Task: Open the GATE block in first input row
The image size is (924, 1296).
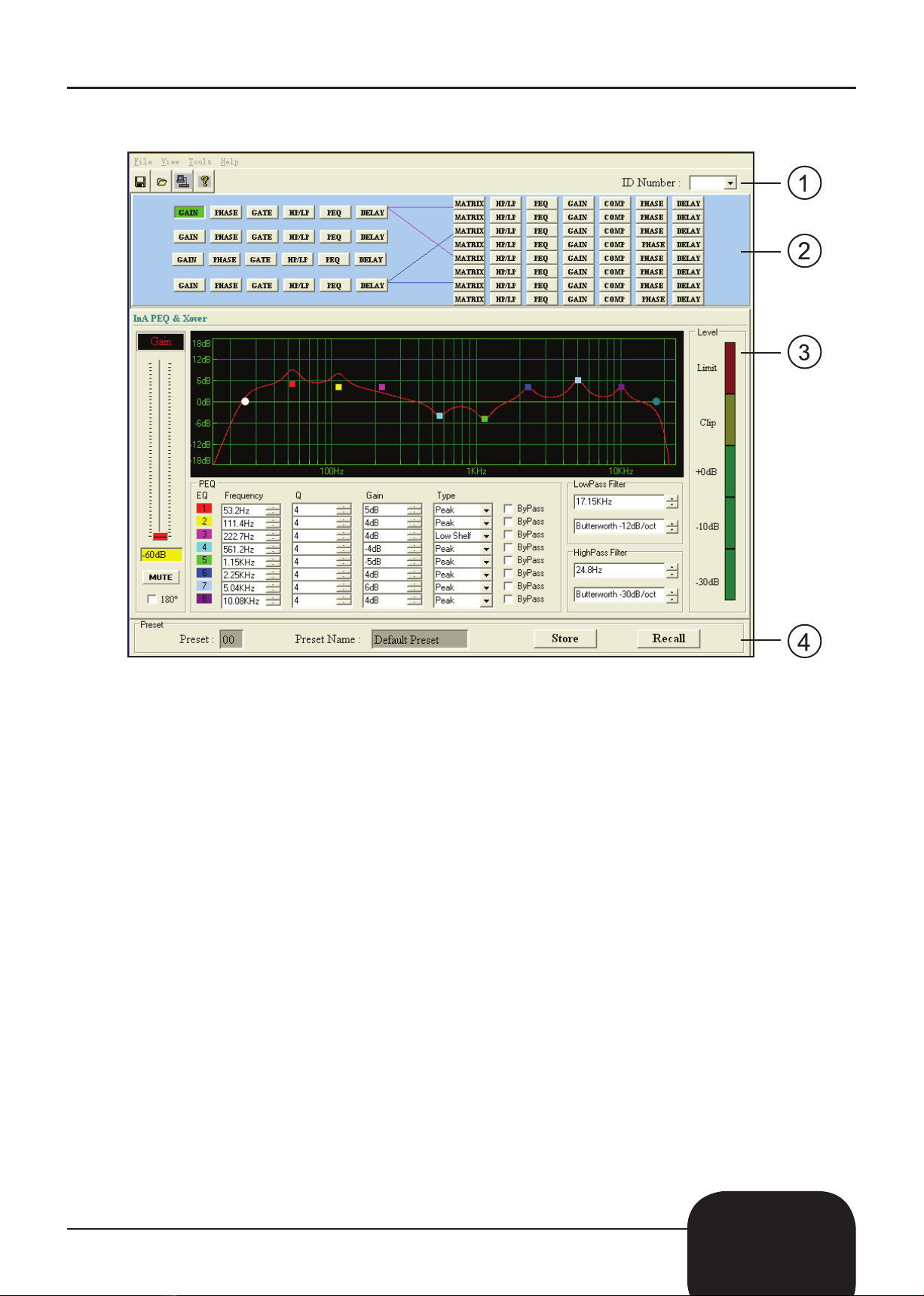Action: [x=262, y=213]
